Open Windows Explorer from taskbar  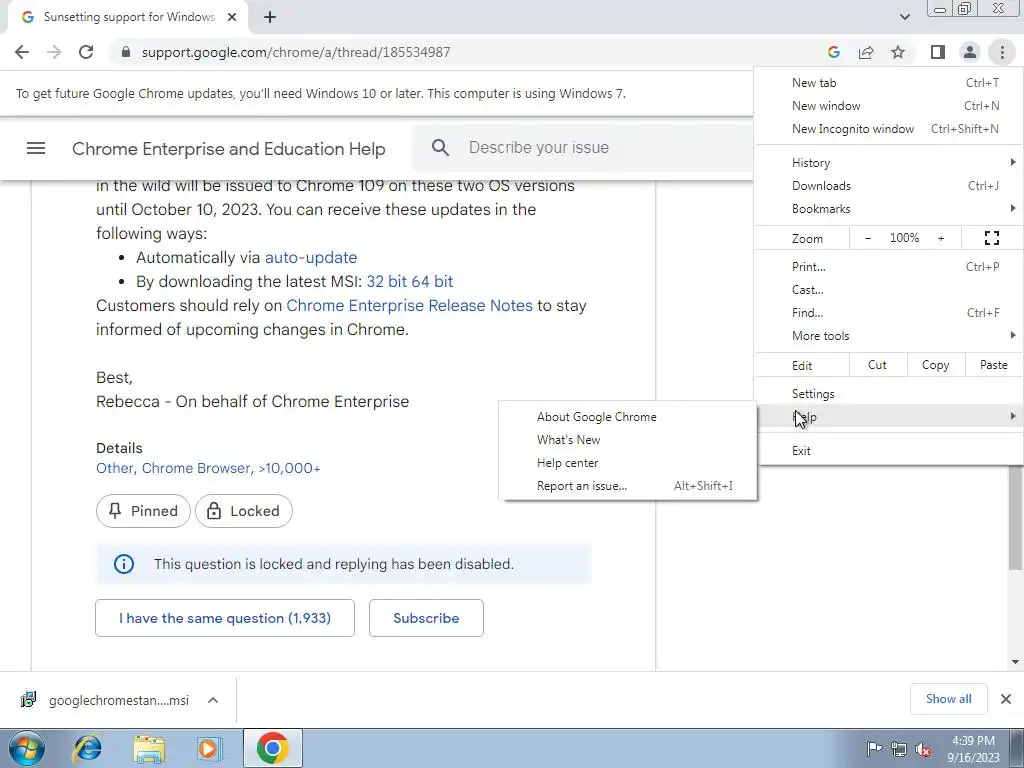[x=150, y=748]
